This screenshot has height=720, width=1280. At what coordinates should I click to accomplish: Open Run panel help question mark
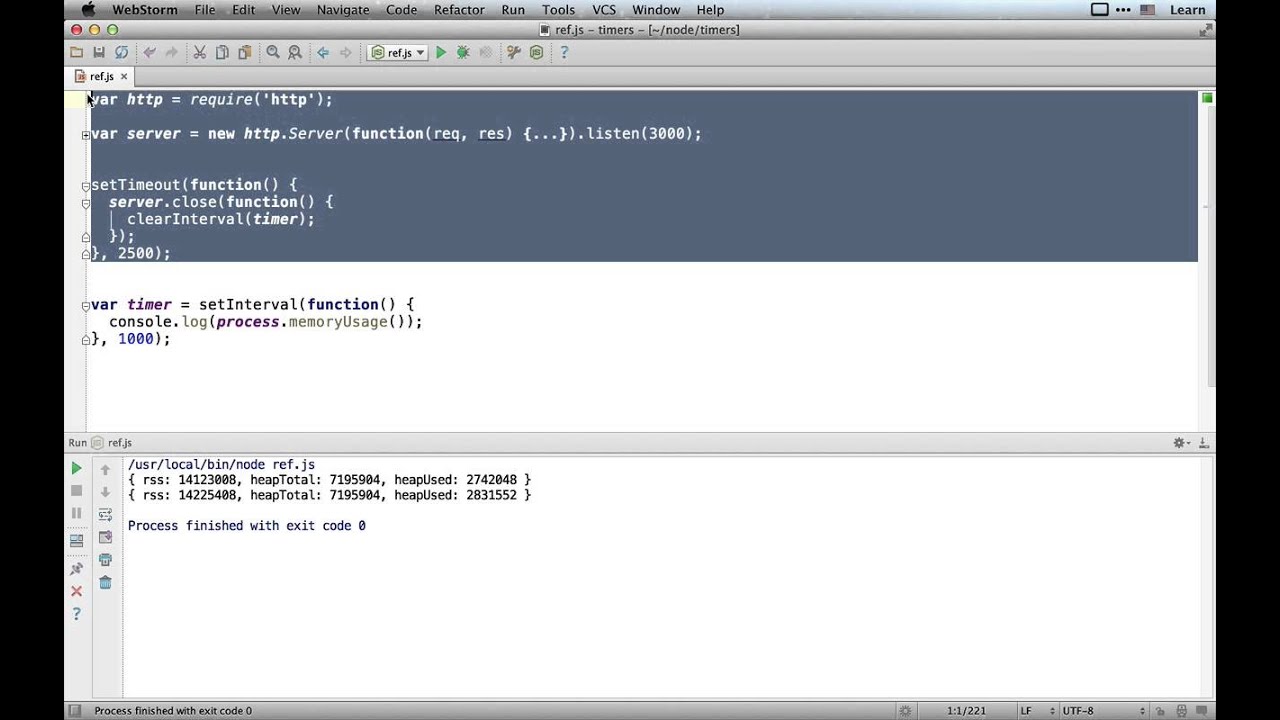point(76,614)
